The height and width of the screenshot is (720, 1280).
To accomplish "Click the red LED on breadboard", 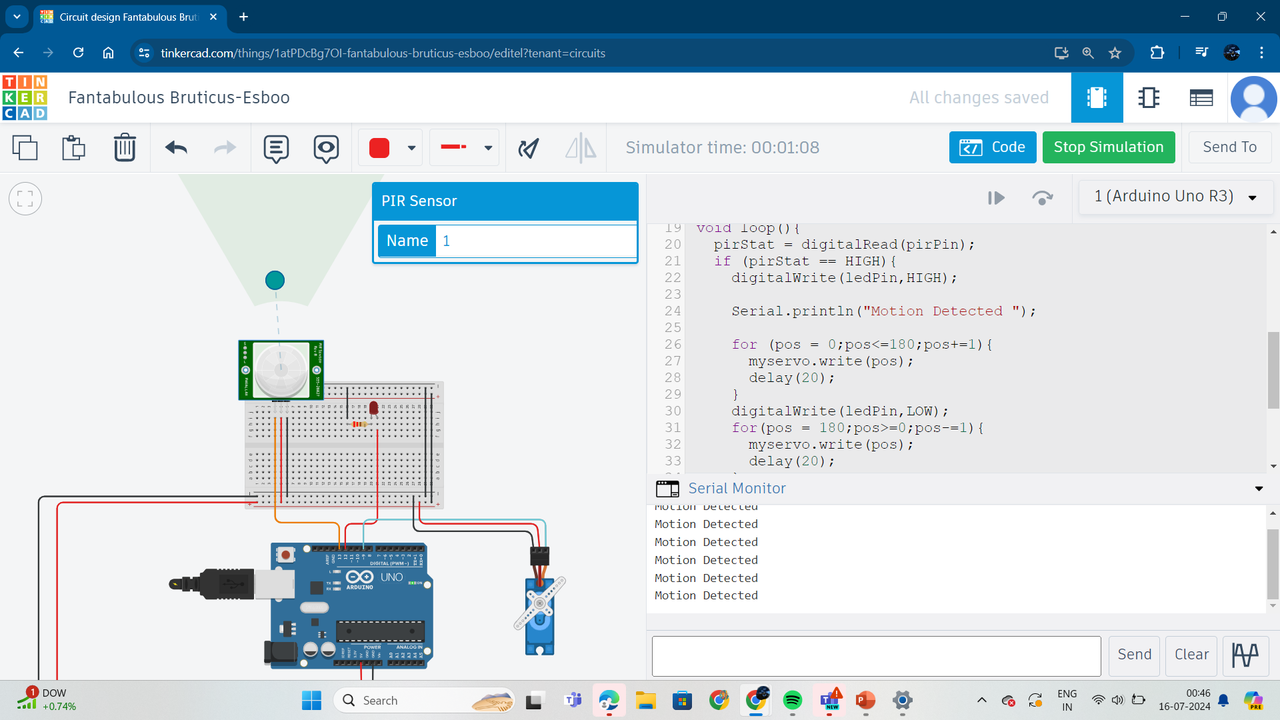I will pyautogui.click(x=373, y=409).
